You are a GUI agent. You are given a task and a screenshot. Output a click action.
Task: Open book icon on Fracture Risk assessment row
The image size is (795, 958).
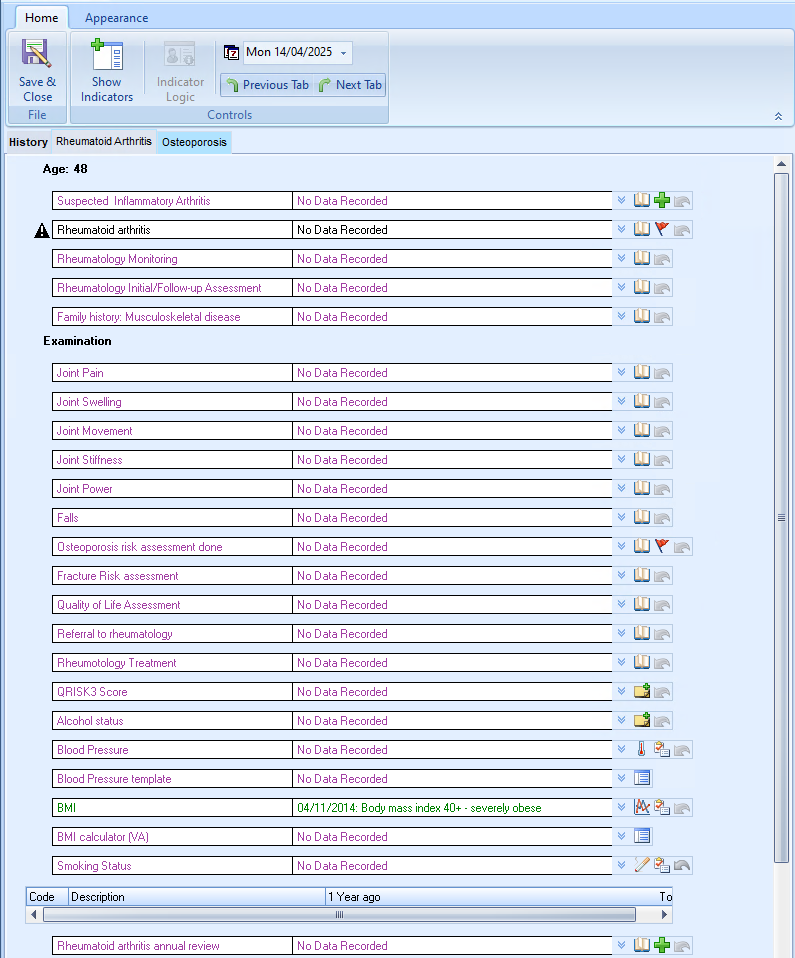pos(642,576)
